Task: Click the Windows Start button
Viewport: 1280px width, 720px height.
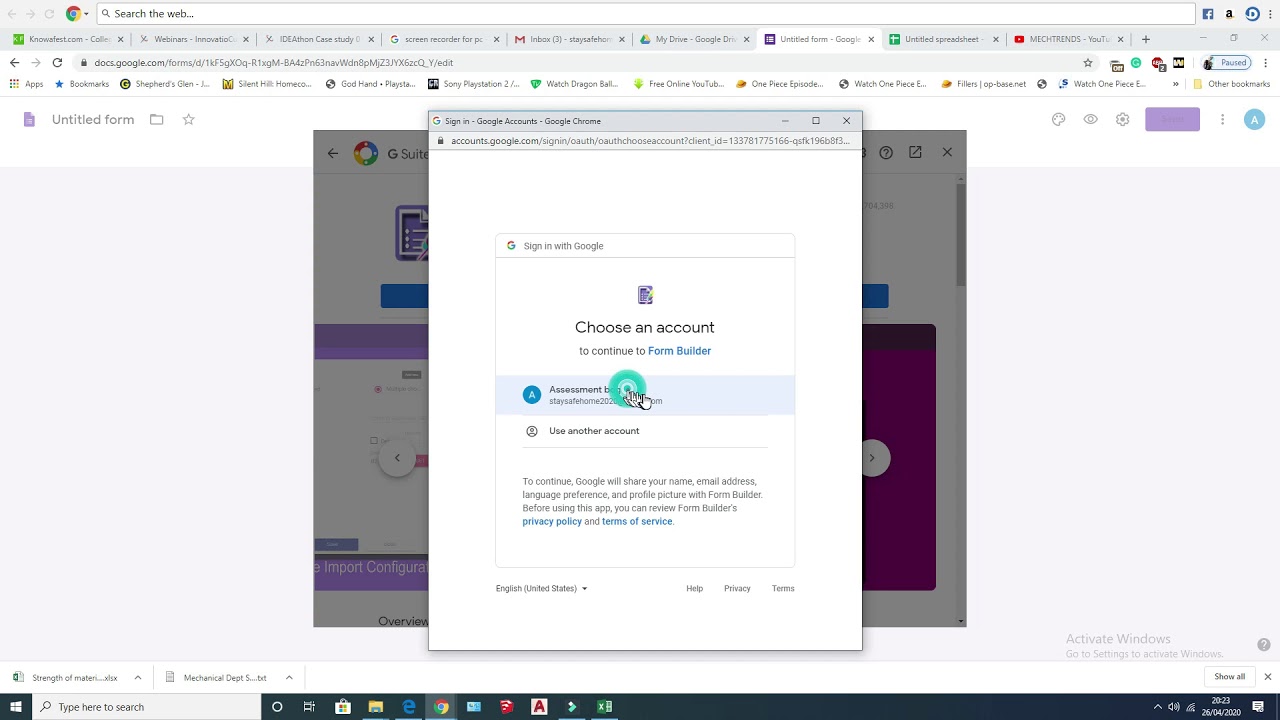Action: tap(15, 707)
